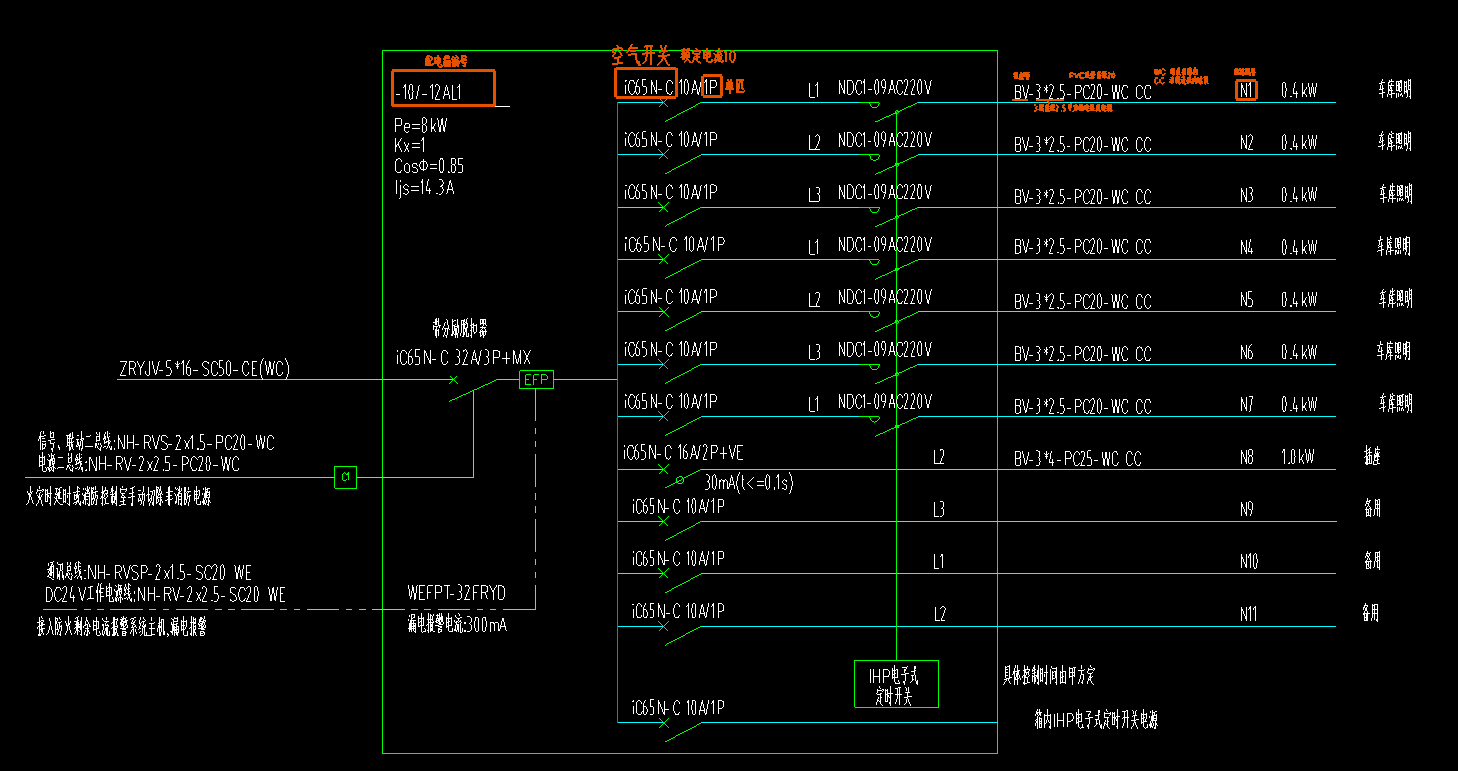Select the C1 box on the bus line
Image resolution: width=1458 pixels, height=771 pixels.
(x=345, y=477)
